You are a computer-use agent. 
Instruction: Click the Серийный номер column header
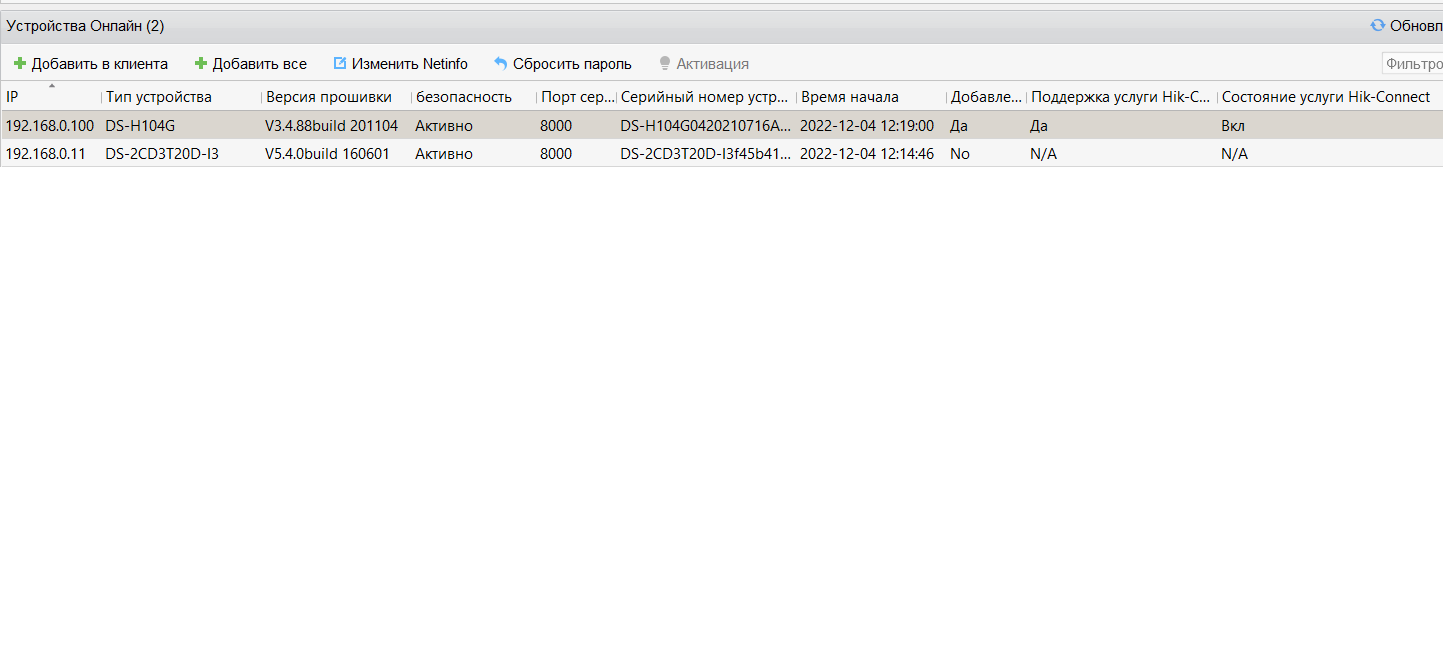705,97
